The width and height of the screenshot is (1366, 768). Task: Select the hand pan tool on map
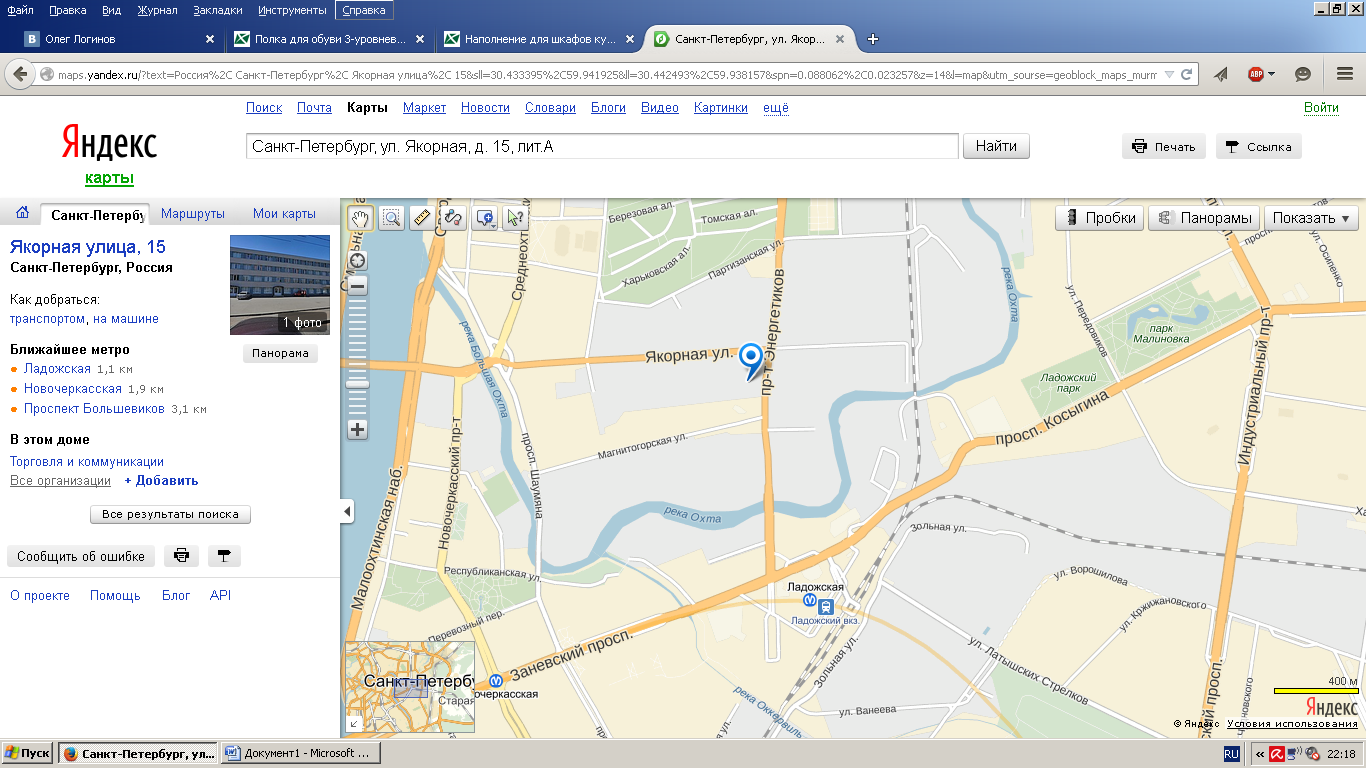click(360, 218)
